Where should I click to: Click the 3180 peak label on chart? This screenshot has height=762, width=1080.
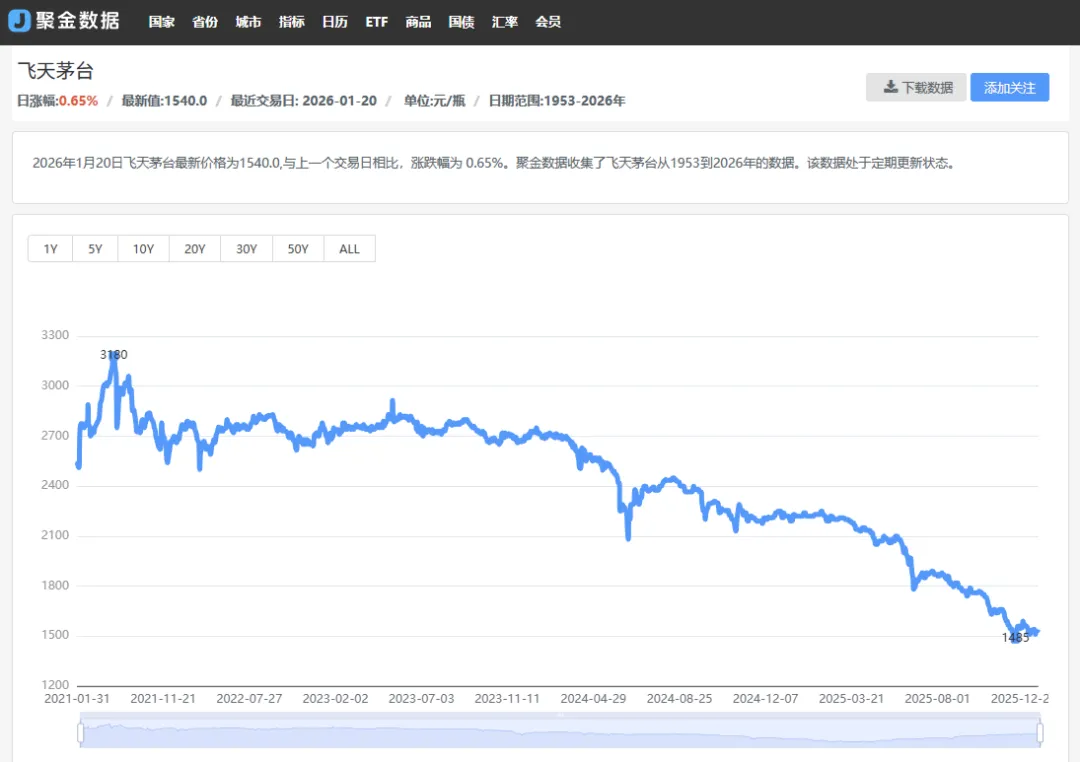click(114, 355)
